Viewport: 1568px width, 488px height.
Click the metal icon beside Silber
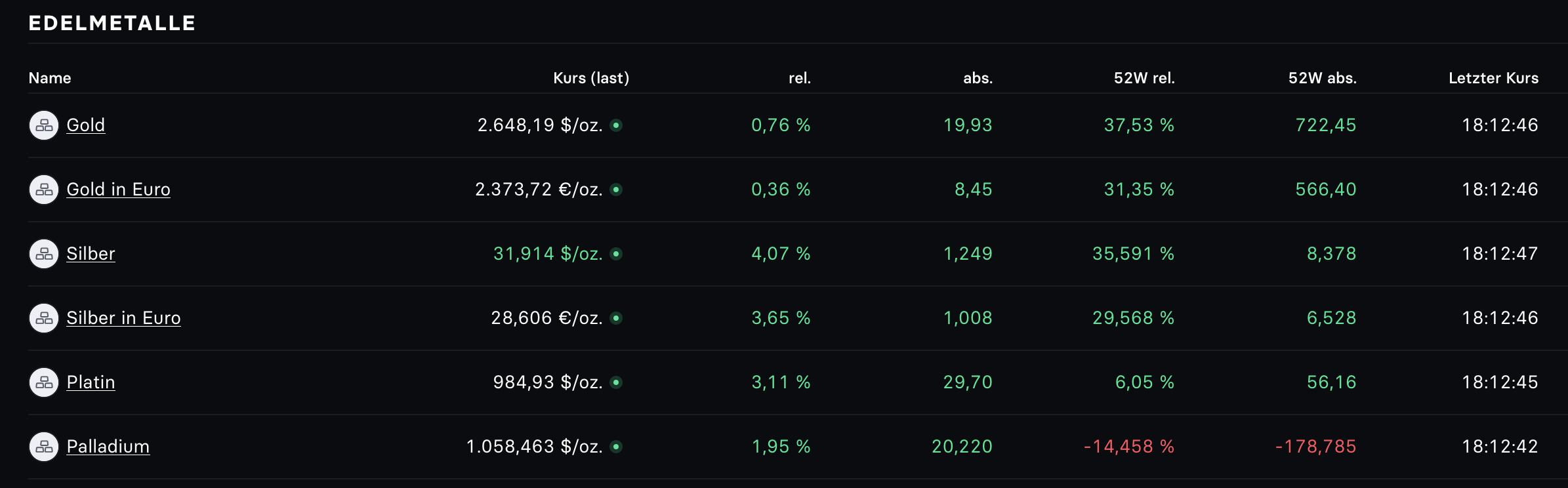point(44,254)
